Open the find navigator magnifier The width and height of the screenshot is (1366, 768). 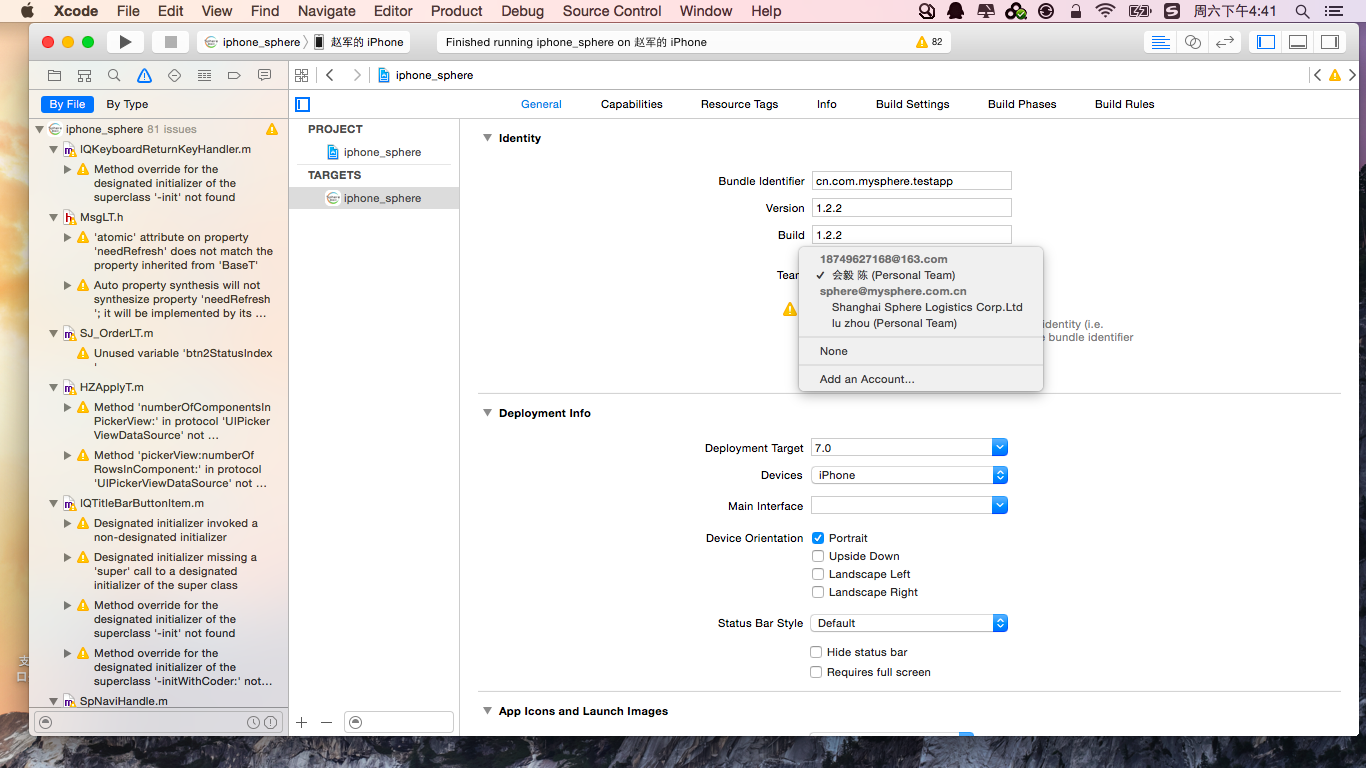[x=114, y=75]
